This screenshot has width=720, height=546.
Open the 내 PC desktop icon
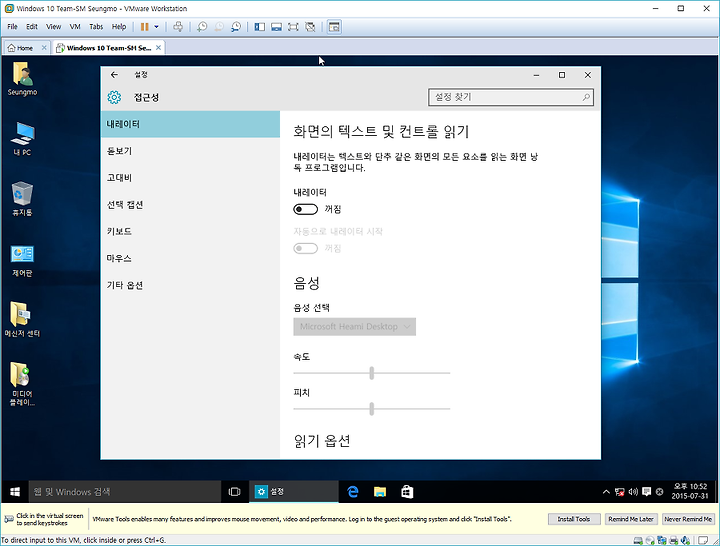coord(22,139)
